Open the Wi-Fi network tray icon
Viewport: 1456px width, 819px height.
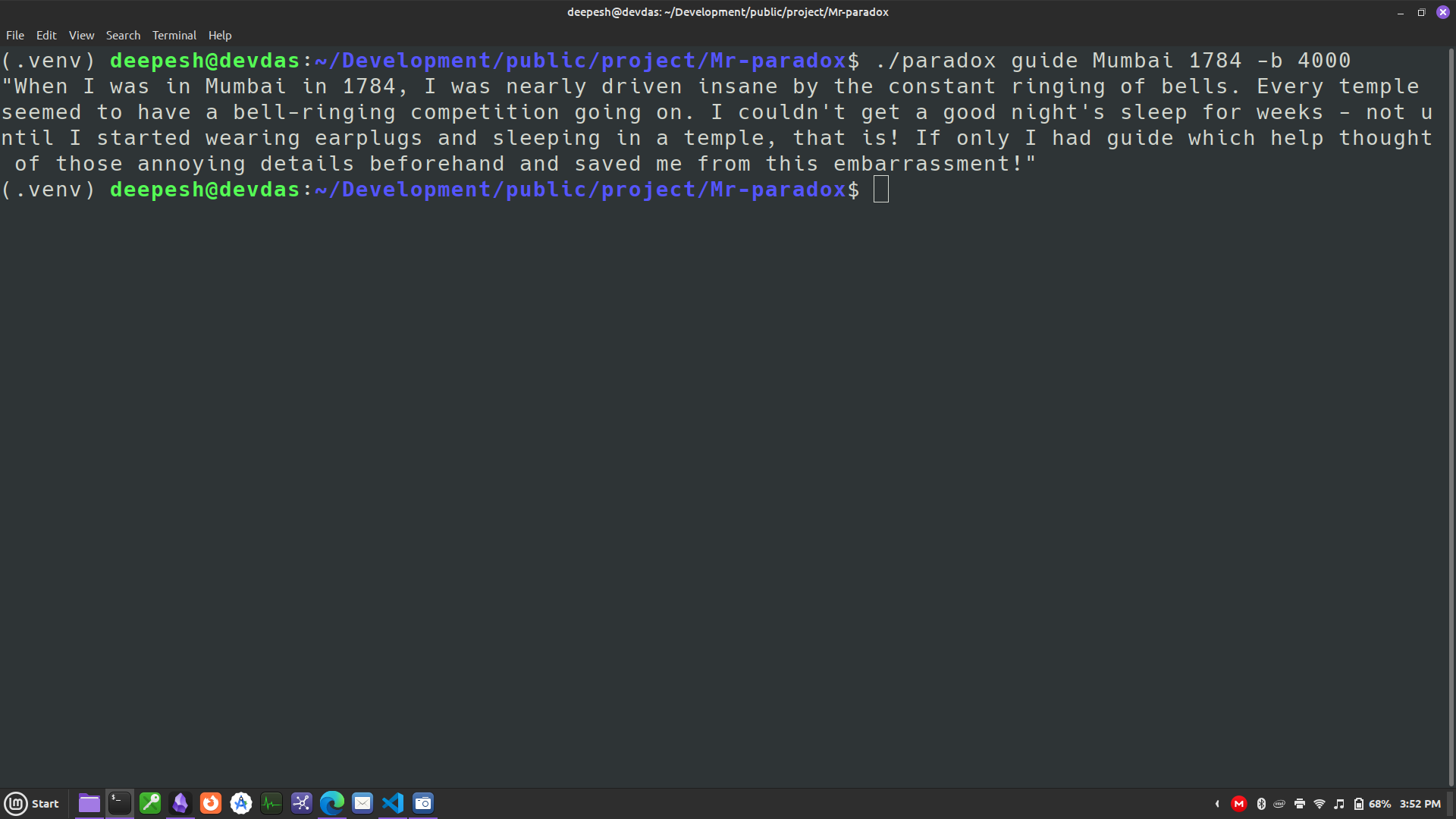[1319, 804]
